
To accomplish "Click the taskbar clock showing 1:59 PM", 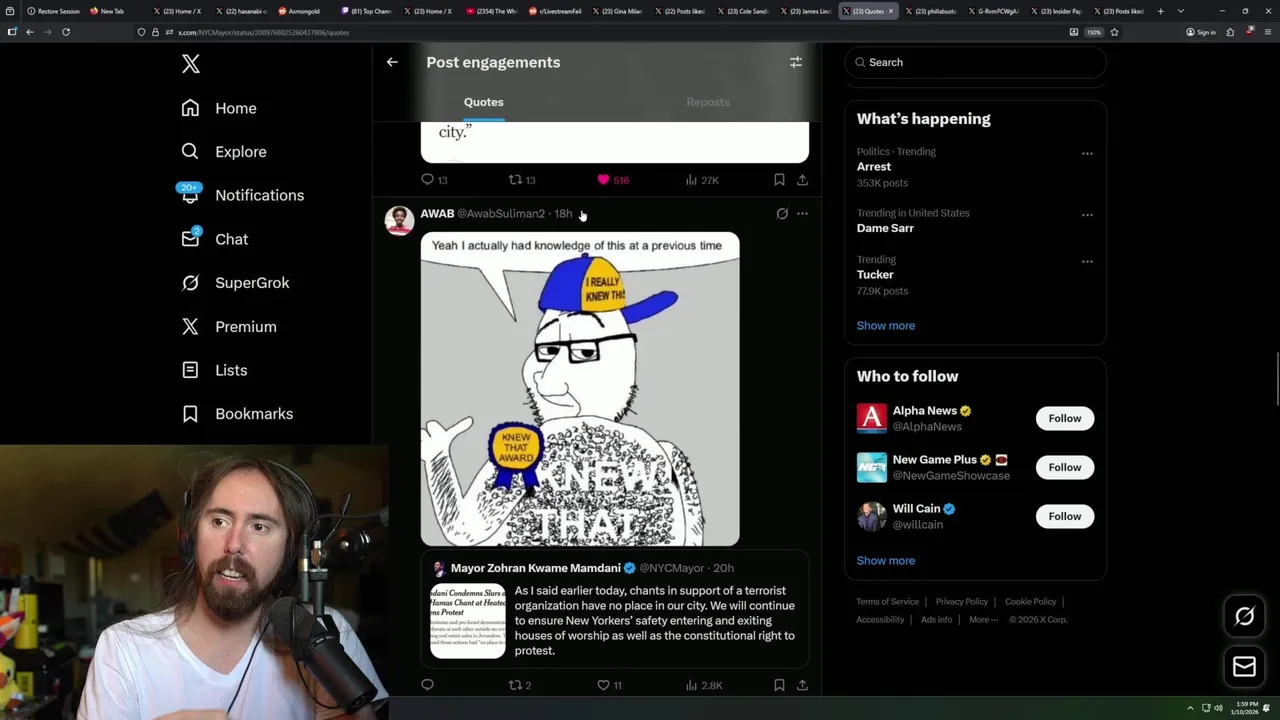I will click(x=1247, y=708).
